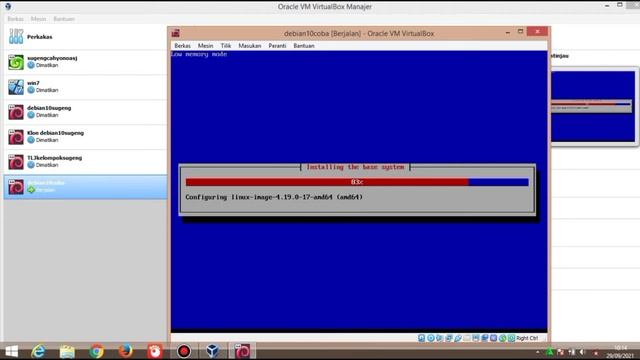Click the VM preview thumbnail in Manager
The height and width of the screenshot is (360, 640).
(x=593, y=107)
